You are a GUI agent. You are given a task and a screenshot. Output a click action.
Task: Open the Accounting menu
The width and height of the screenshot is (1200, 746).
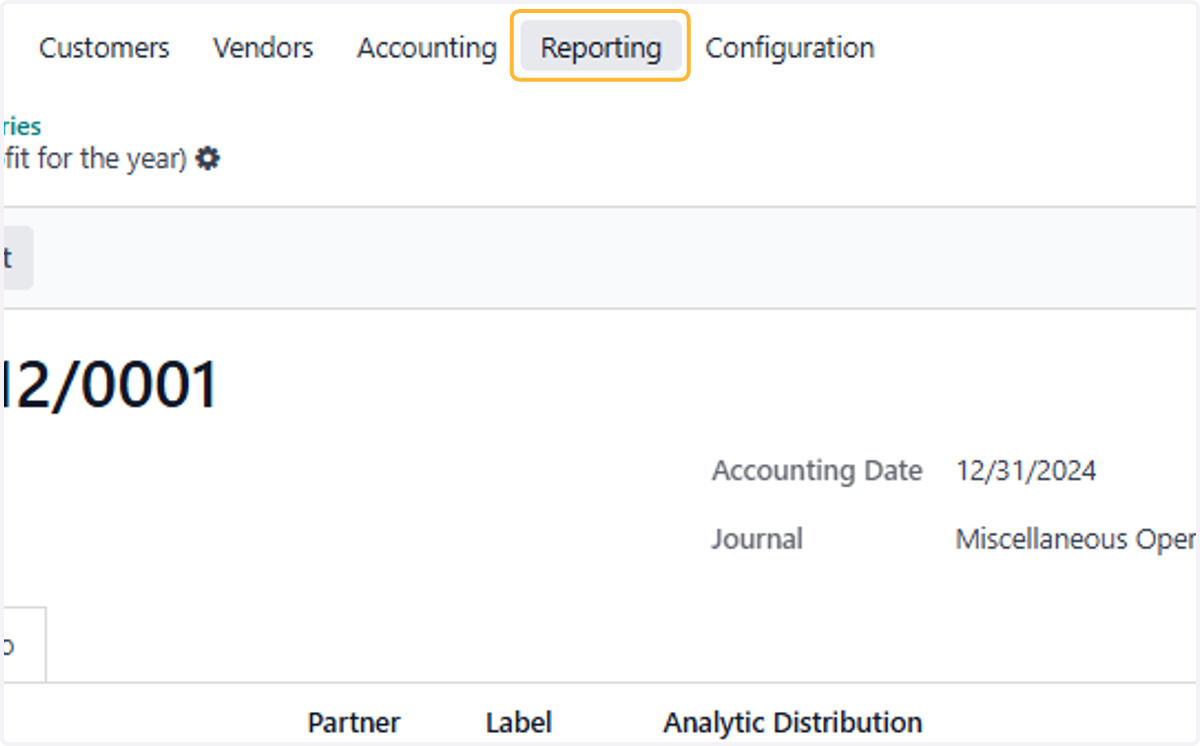pos(427,47)
